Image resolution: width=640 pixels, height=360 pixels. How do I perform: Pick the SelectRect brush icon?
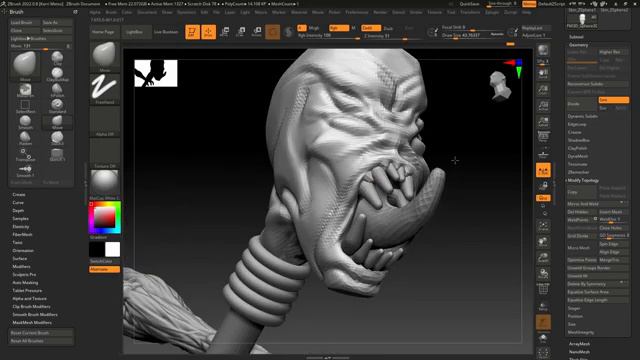pyautogui.click(x=25, y=106)
